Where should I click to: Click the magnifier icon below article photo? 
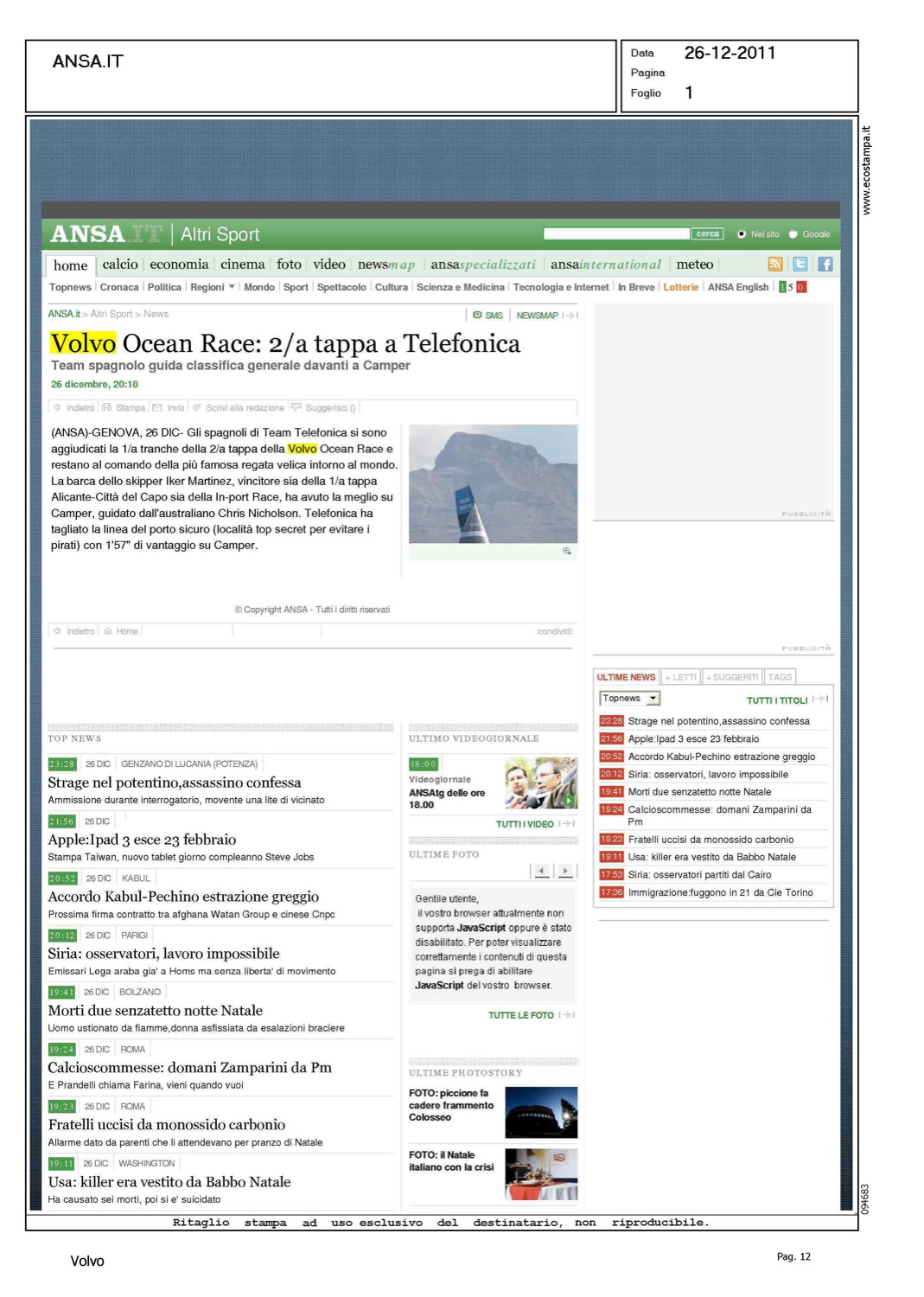click(x=567, y=551)
